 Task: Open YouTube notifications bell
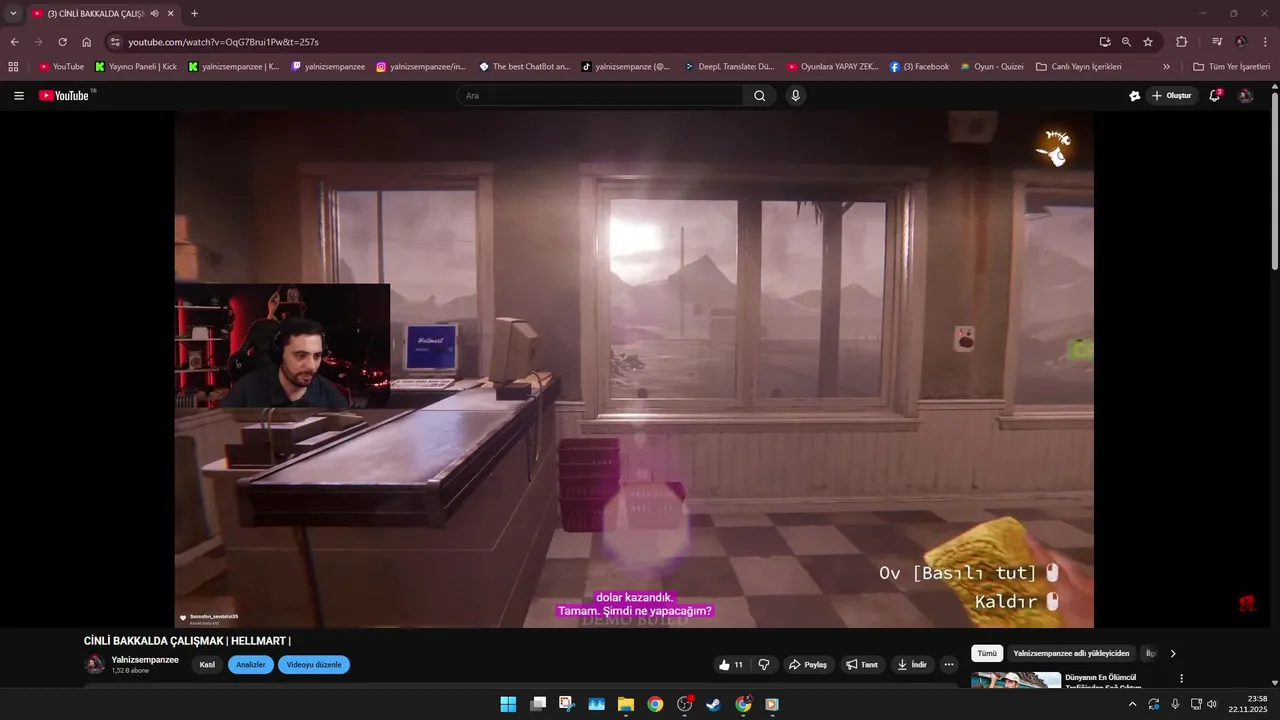coord(1215,96)
